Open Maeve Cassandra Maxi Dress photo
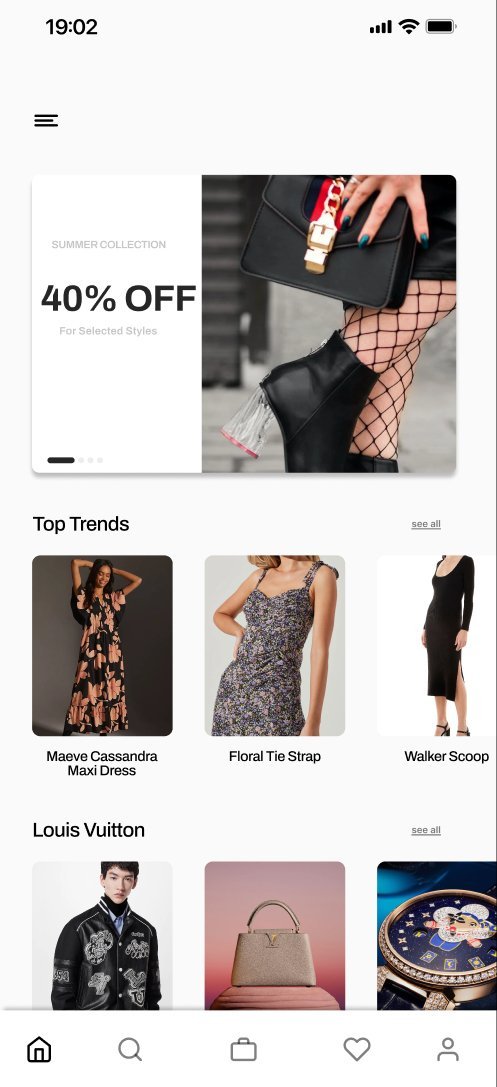497x1087 pixels. click(102, 645)
